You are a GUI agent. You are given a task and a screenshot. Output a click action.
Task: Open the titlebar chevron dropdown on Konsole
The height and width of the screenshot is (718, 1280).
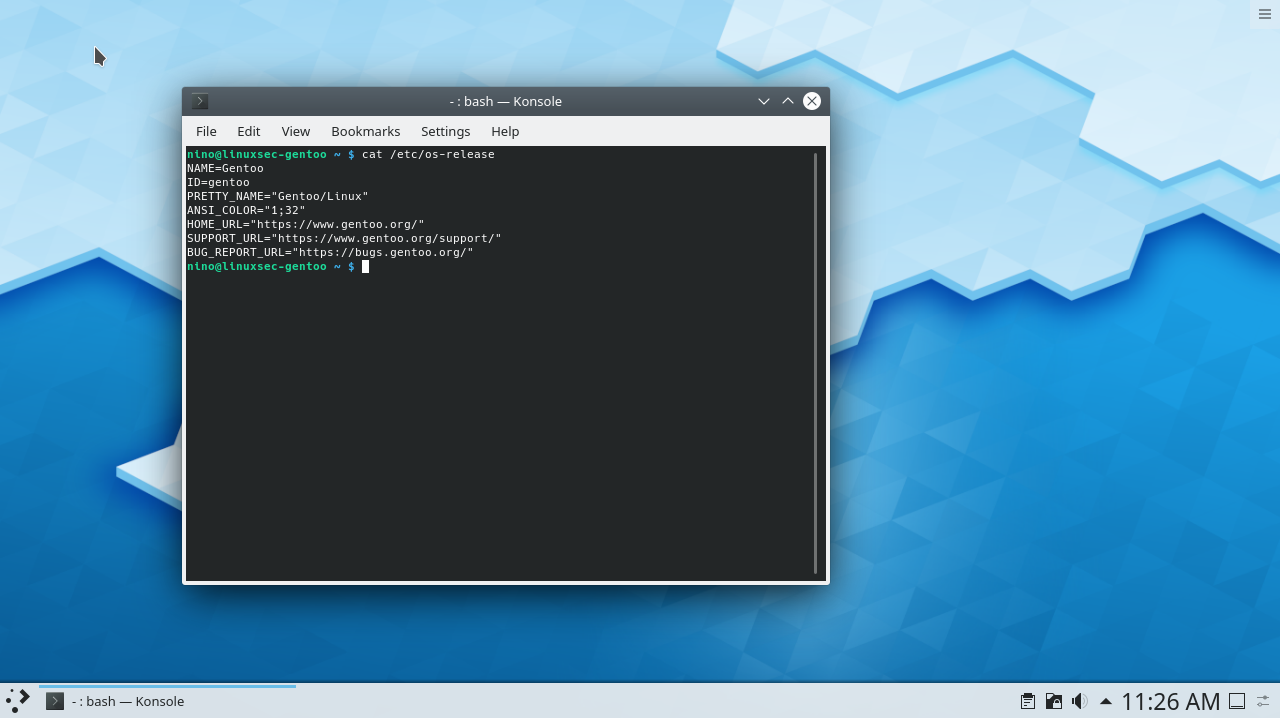pos(763,101)
